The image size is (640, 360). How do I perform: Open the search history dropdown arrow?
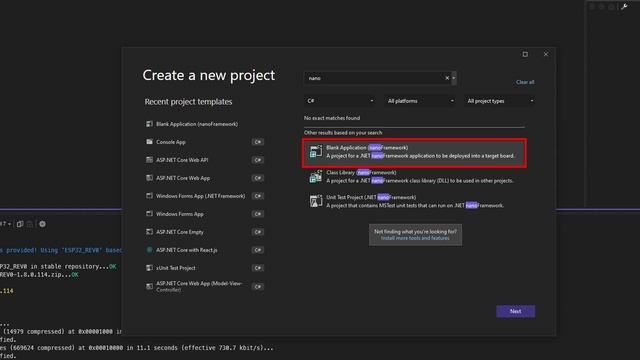pyautogui.click(x=454, y=78)
